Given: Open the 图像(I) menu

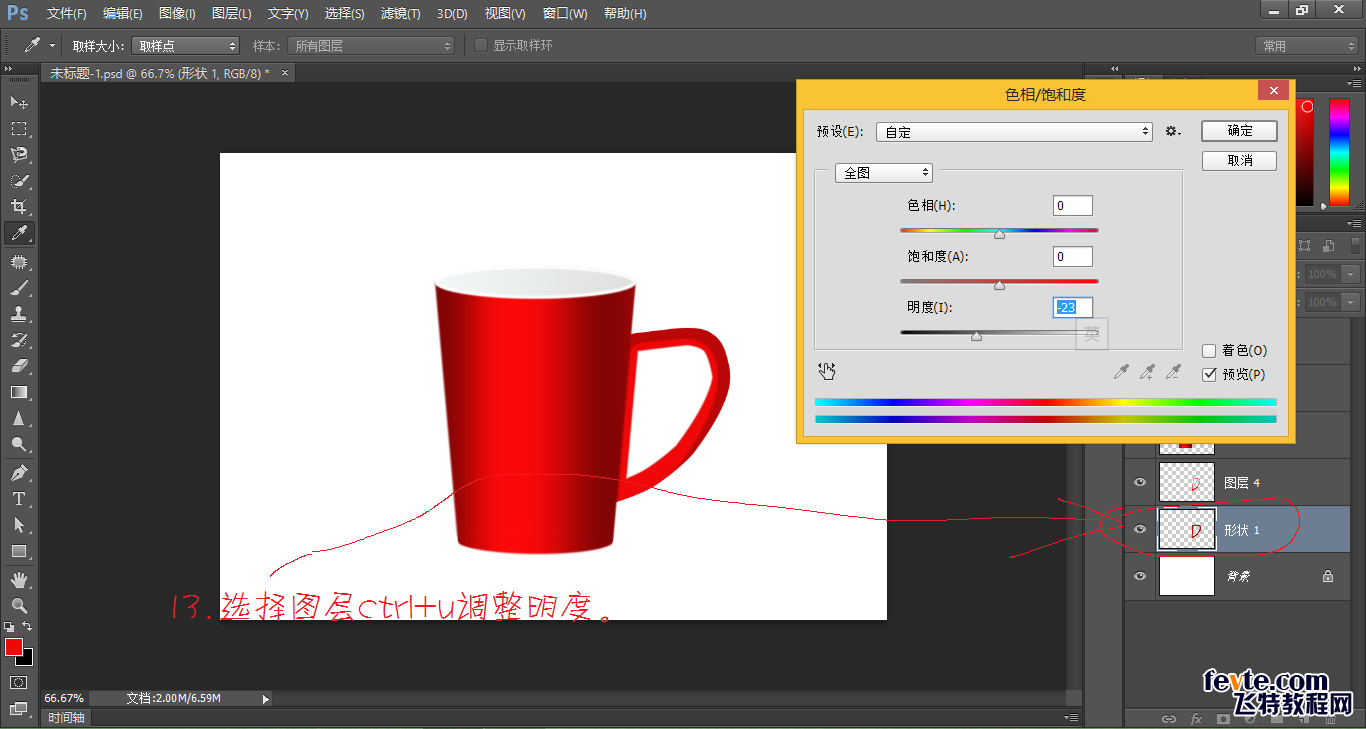Looking at the screenshot, I should 177,14.
